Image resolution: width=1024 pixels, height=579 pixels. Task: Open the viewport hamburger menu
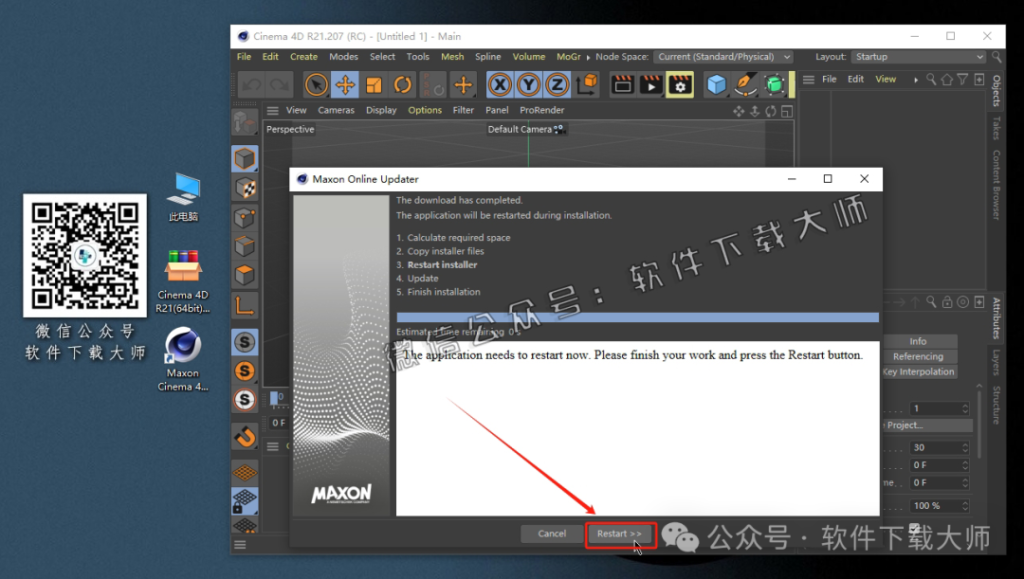coord(273,110)
